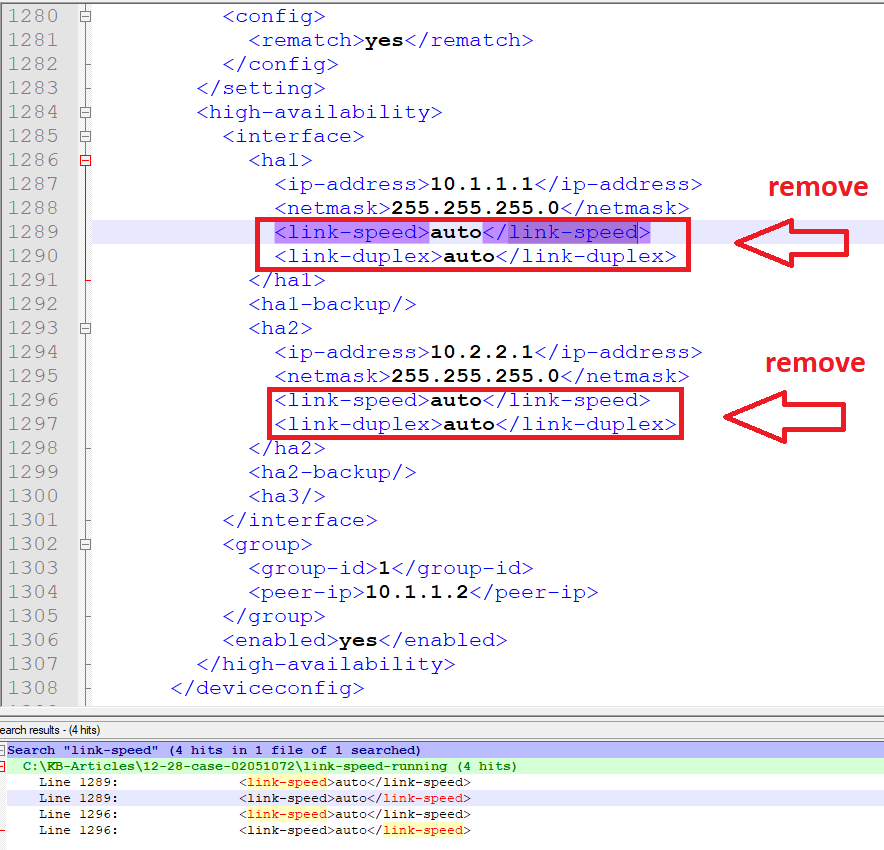Click line number 1296 in the margin

tap(33, 400)
